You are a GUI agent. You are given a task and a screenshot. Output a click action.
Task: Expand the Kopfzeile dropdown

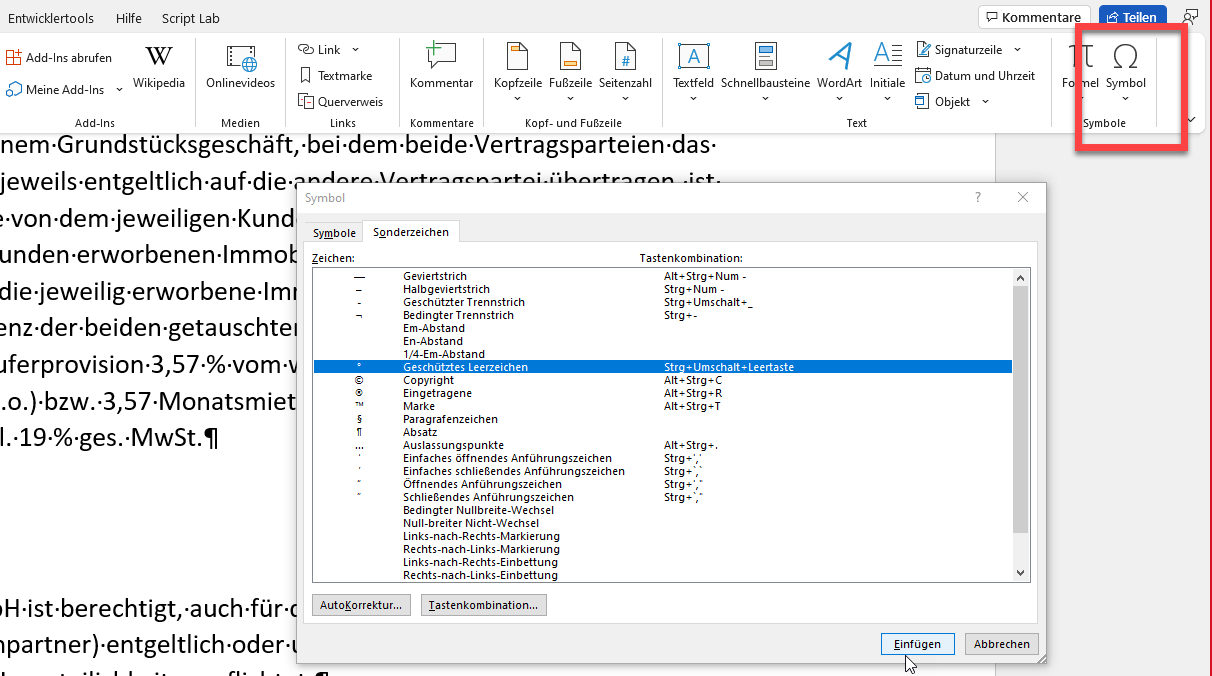517,98
